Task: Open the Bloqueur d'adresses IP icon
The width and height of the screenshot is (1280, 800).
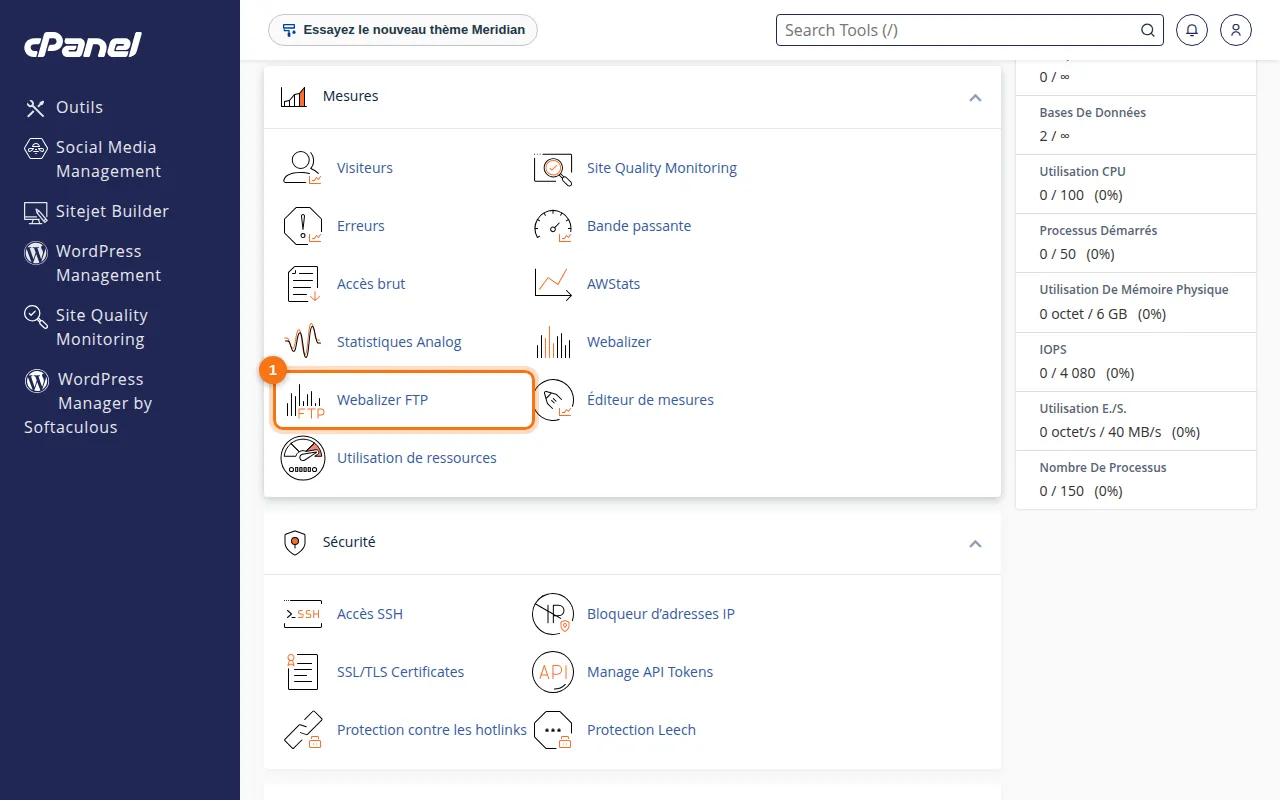Action: [x=553, y=614]
